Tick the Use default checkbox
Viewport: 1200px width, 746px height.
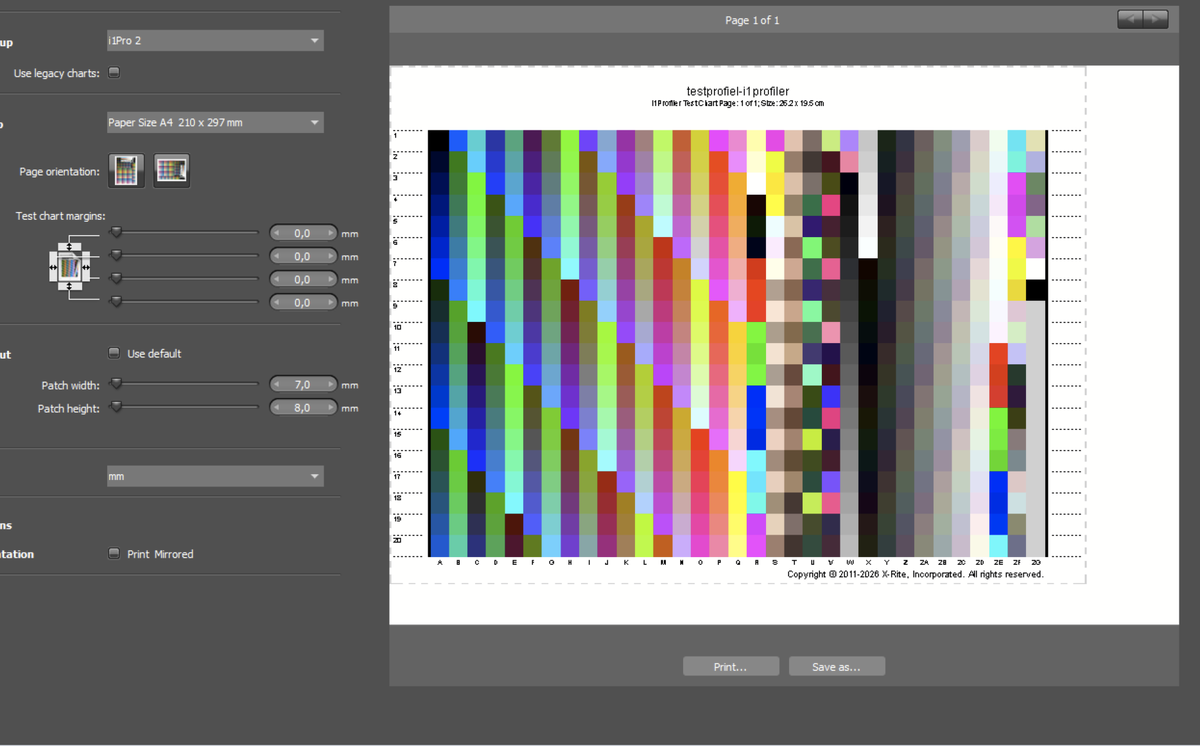114,353
